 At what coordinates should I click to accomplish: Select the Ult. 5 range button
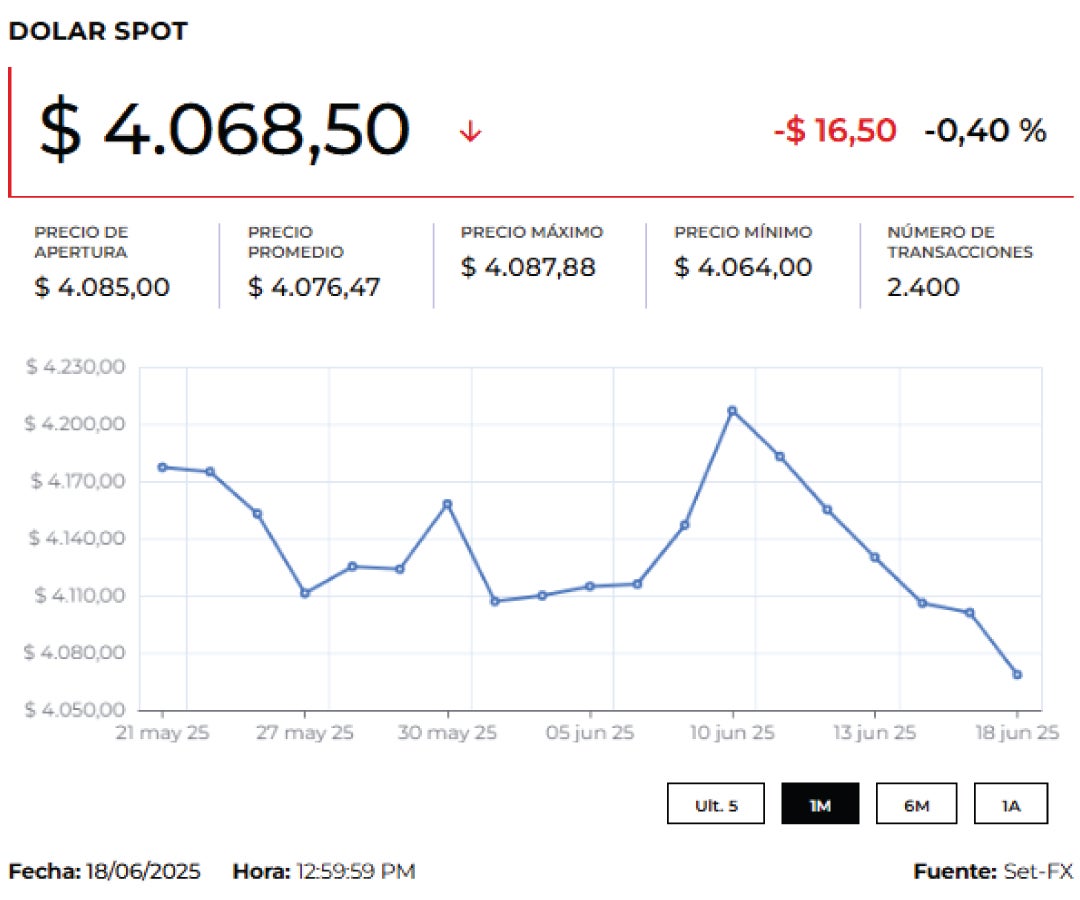[716, 804]
